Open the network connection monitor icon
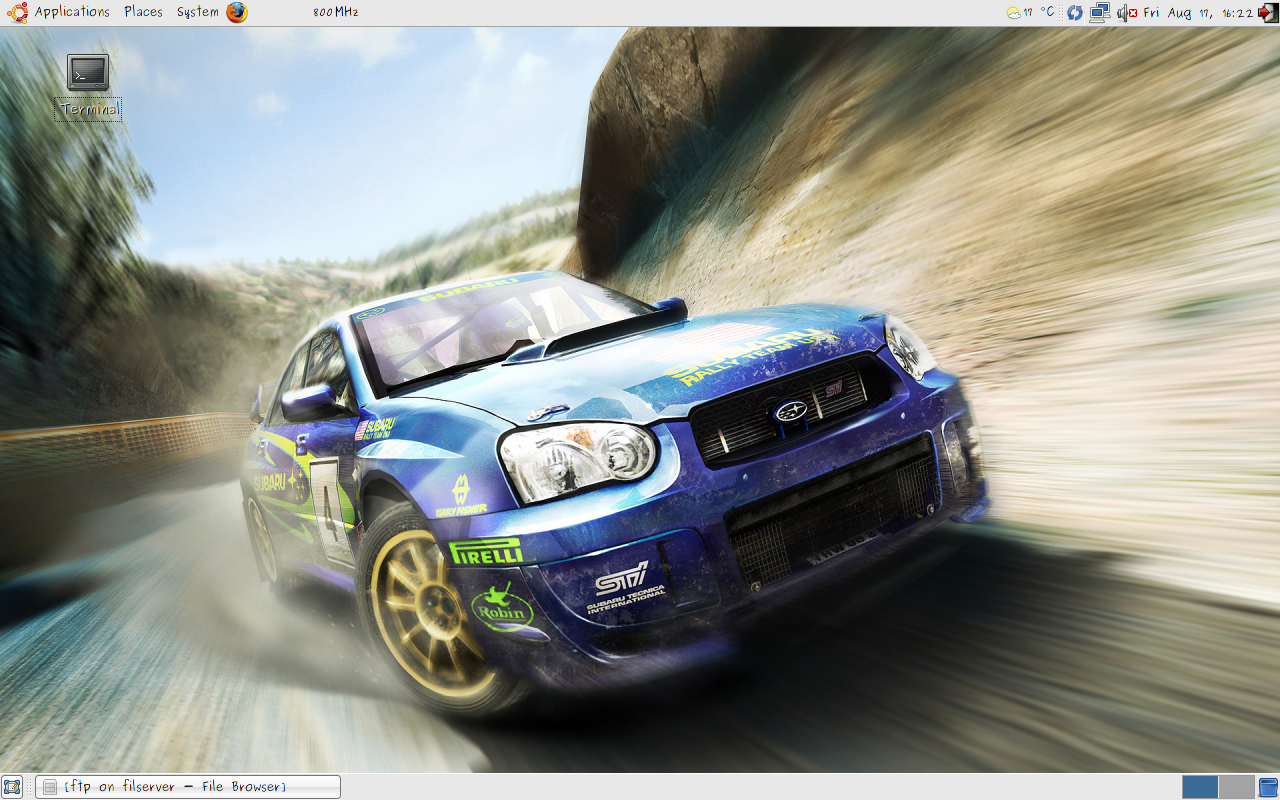The image size is (1280, 800). click(1100, 12)
